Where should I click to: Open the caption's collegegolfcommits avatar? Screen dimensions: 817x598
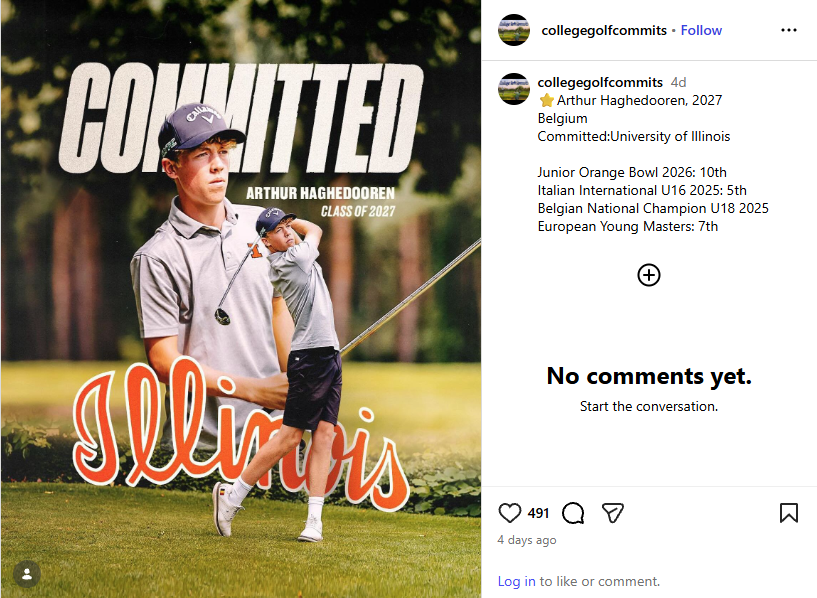(514, 89)
